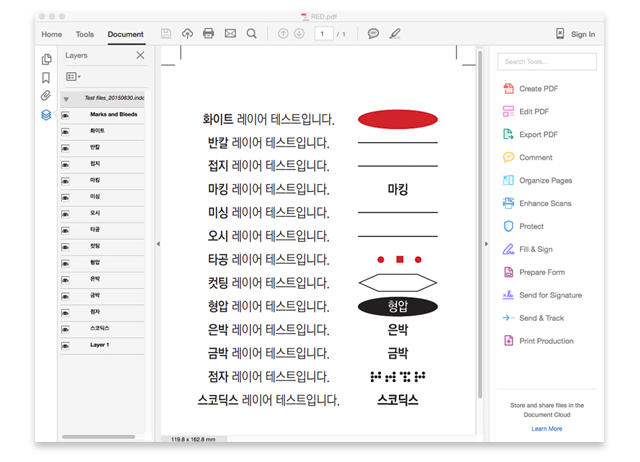The image size is (640, 462).
Task: Click the document vertical scrollbar
Action: (x=480, y=224)
